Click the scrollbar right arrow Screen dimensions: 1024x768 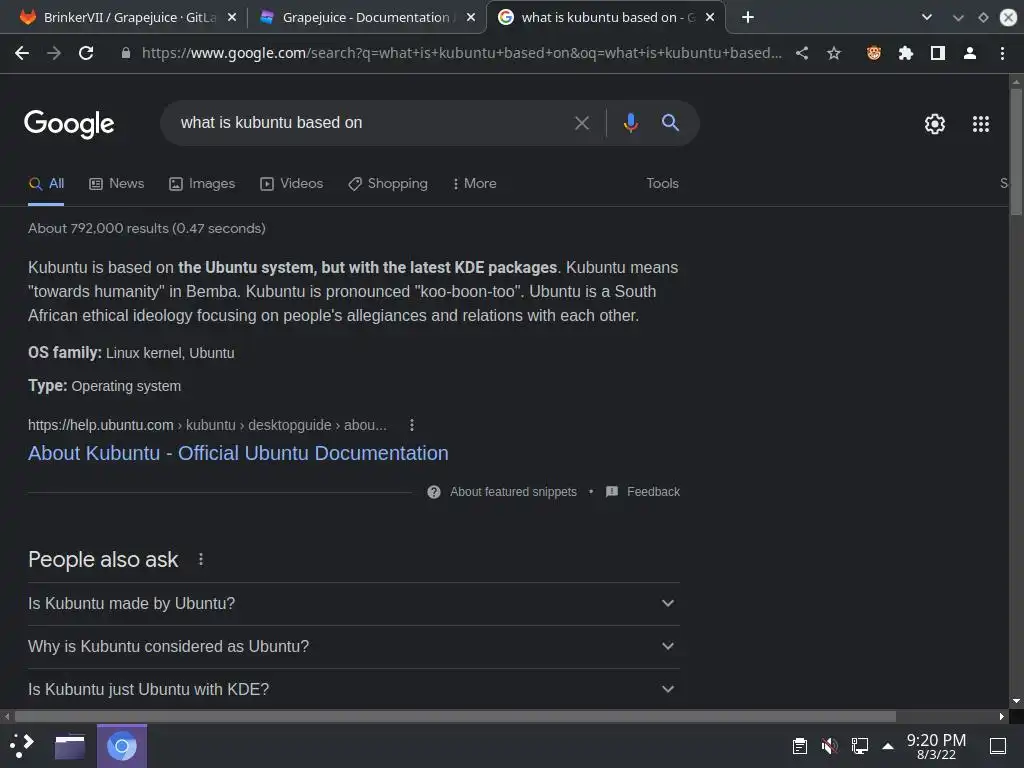tap(1002, 716)
